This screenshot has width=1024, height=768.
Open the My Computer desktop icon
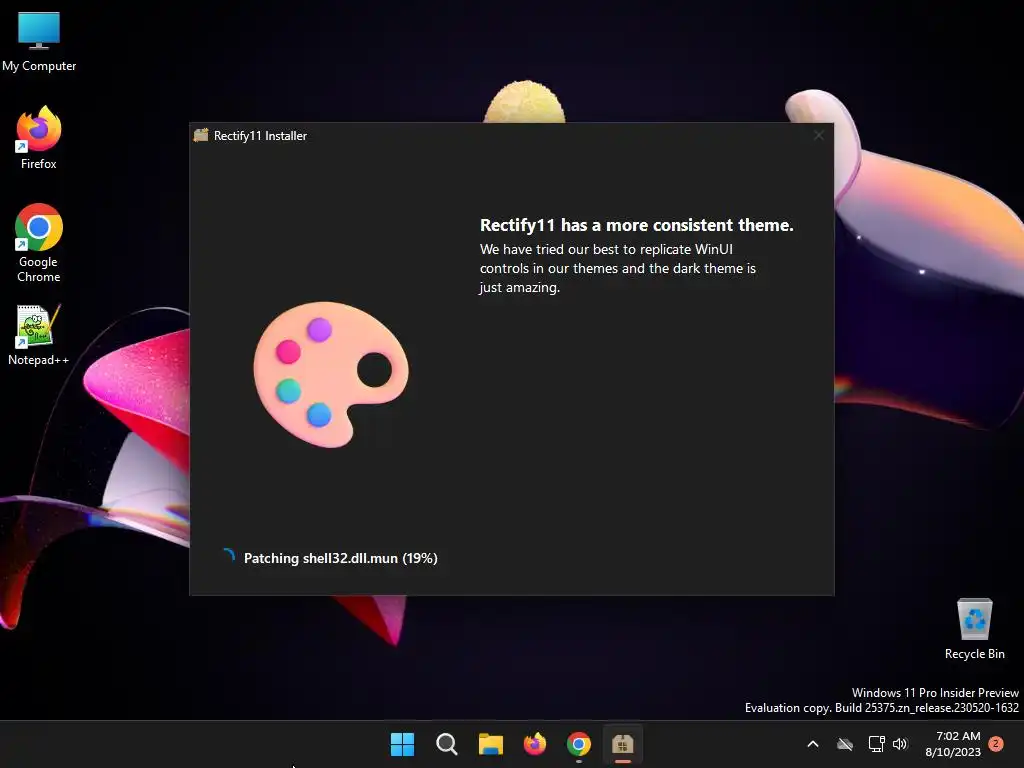point(39,42)
